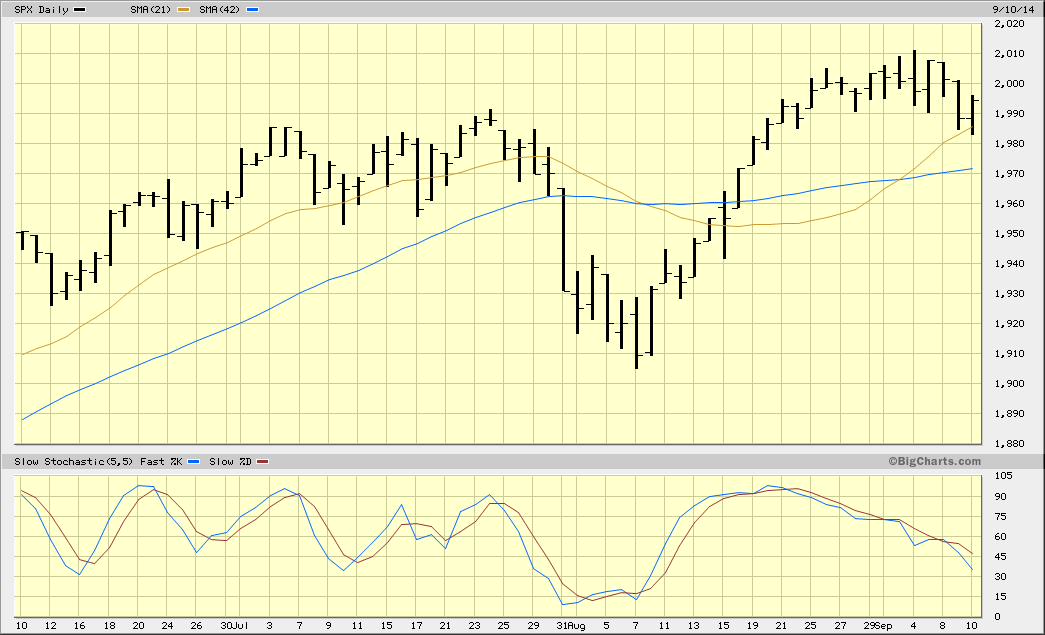Click the 1,920 price axis value
The height and width of the screenshot is (635, 1045).
1009,324
